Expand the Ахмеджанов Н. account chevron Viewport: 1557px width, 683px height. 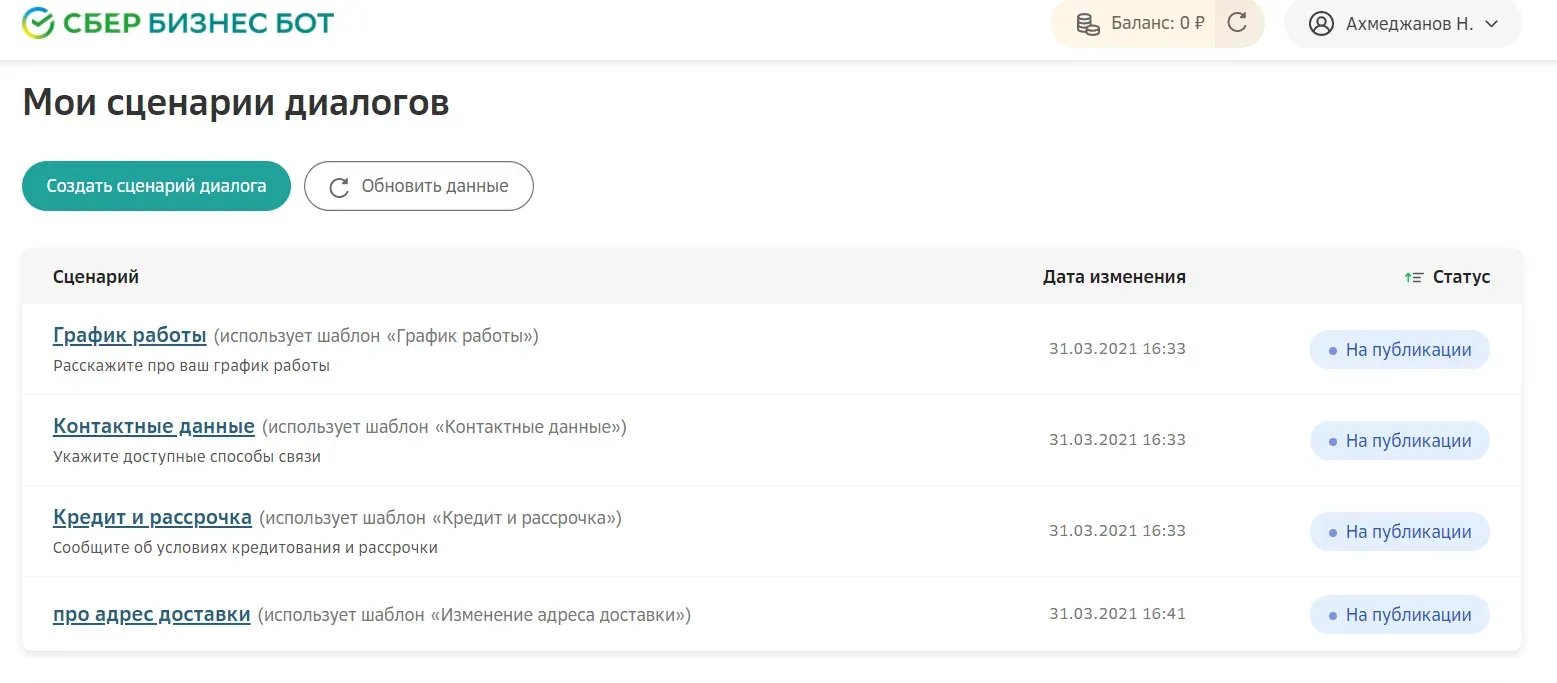point(1492,24)
